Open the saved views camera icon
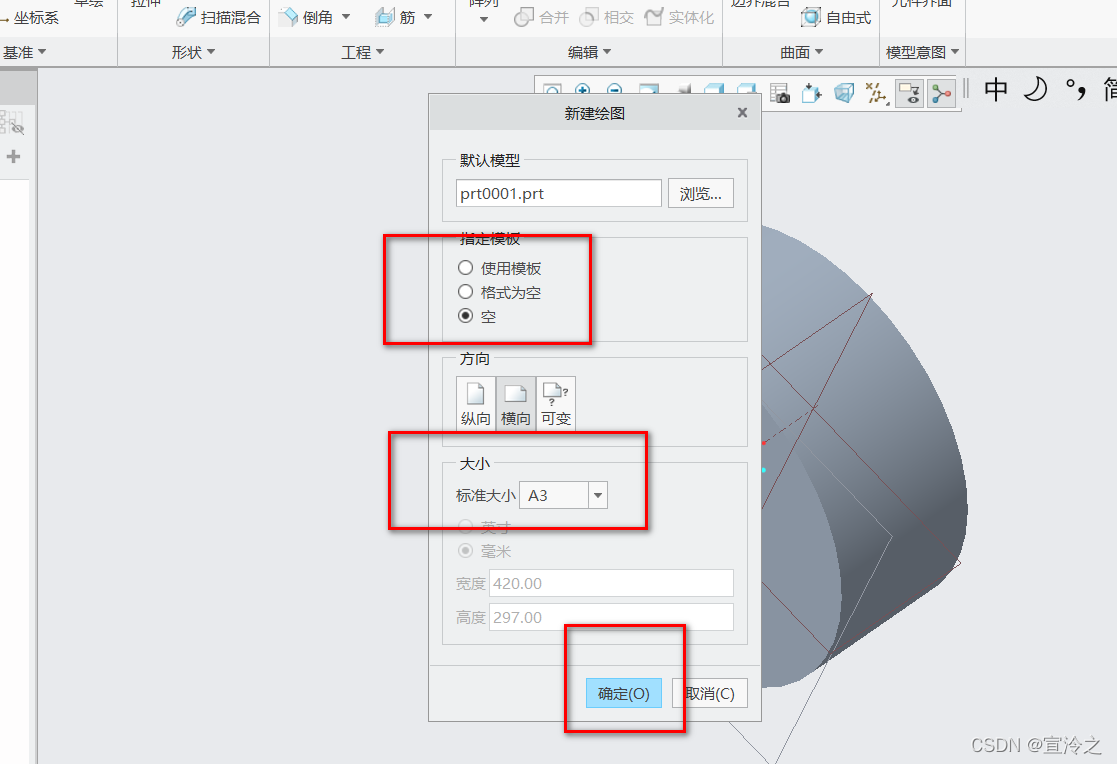The height and width of the screenshot is (764, 1117). point(780,93)
